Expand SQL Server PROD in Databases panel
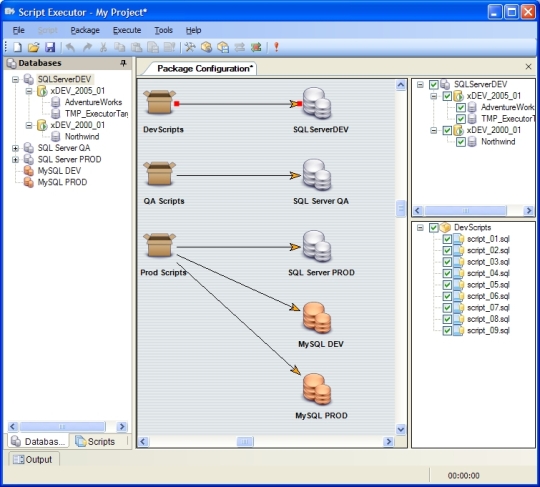Screen dimensions: 540x487 click(x=15, y=159)
